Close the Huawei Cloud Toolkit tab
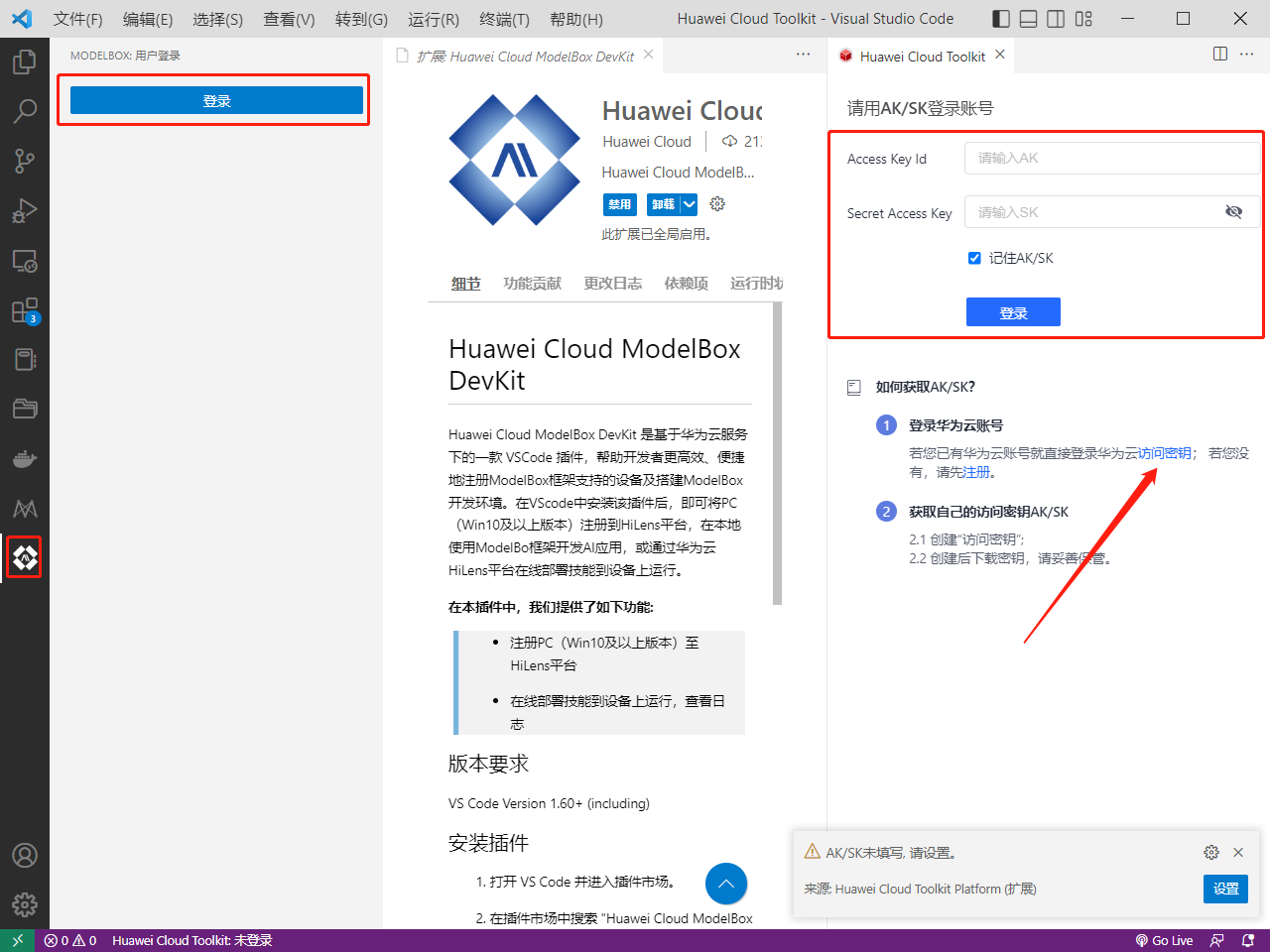The width and height of the screenshot is (1270, 952). coord(1000,55)
